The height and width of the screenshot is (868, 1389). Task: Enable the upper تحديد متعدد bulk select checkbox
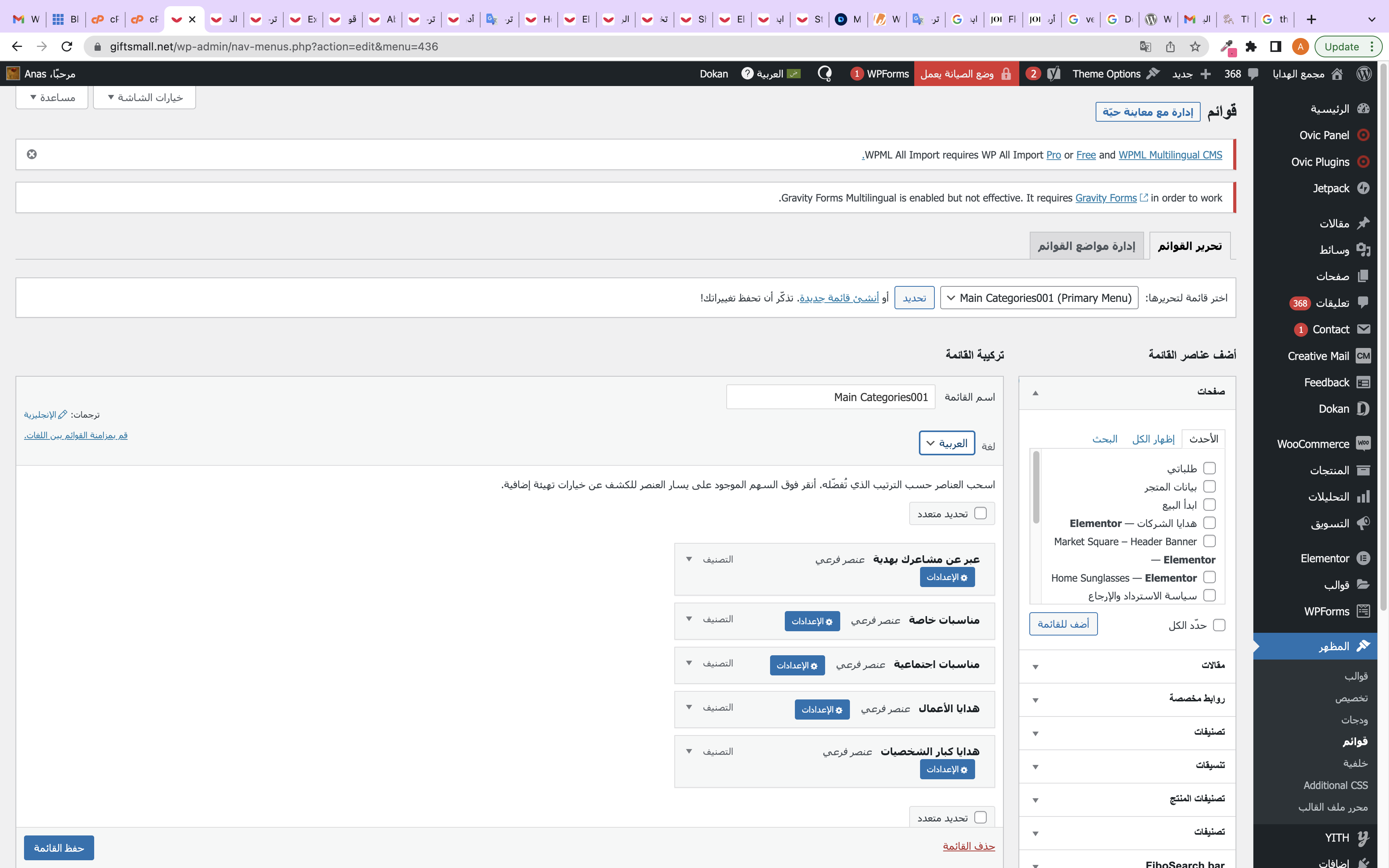981,513
